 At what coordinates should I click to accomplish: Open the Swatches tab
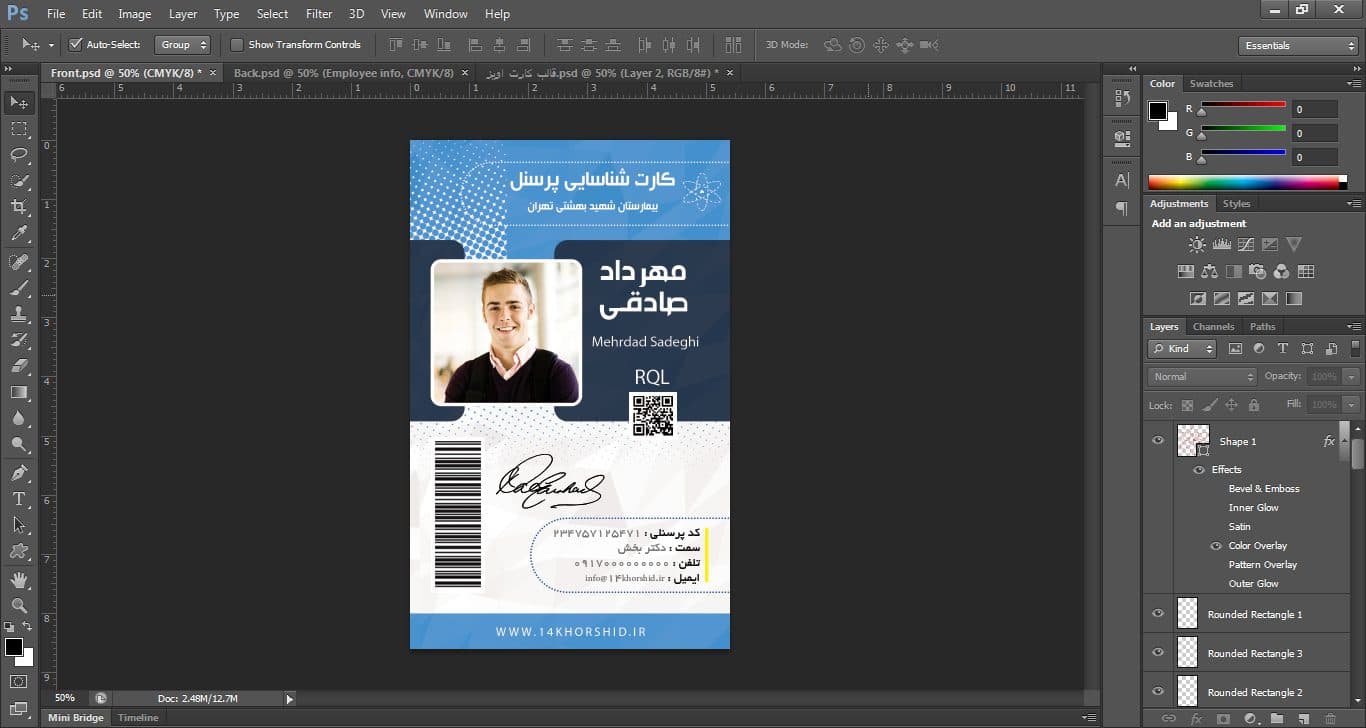1211,84
